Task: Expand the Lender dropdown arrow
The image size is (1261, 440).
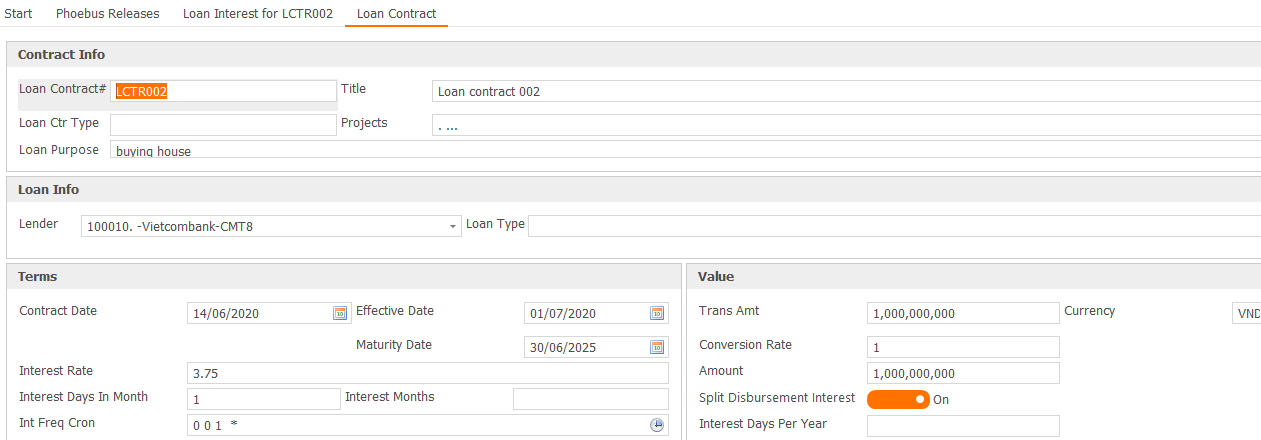Action: coord(452,227)
